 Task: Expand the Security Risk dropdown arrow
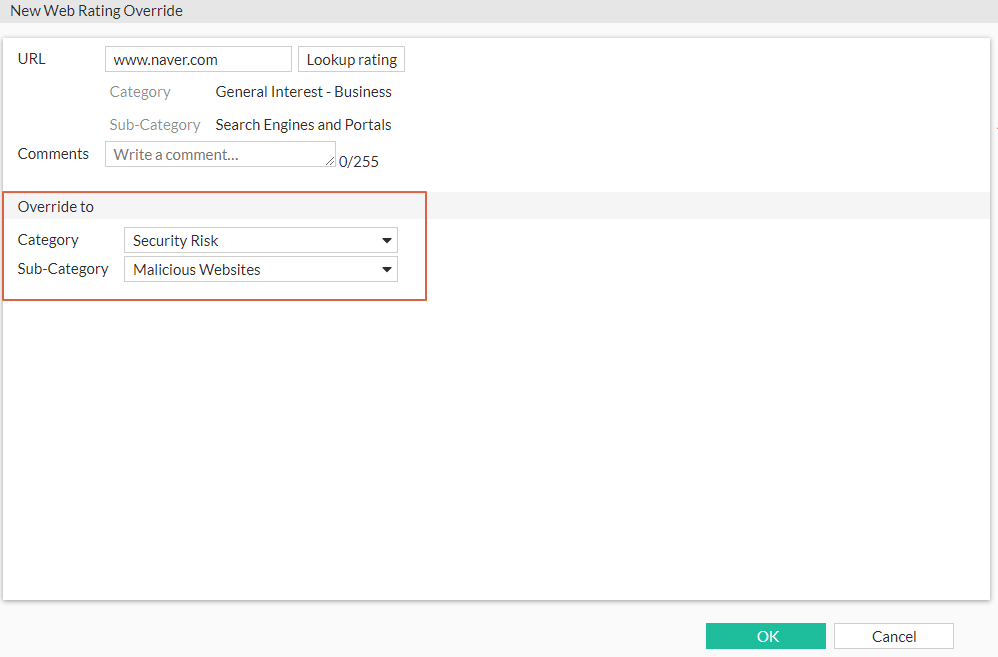point(386,240)
